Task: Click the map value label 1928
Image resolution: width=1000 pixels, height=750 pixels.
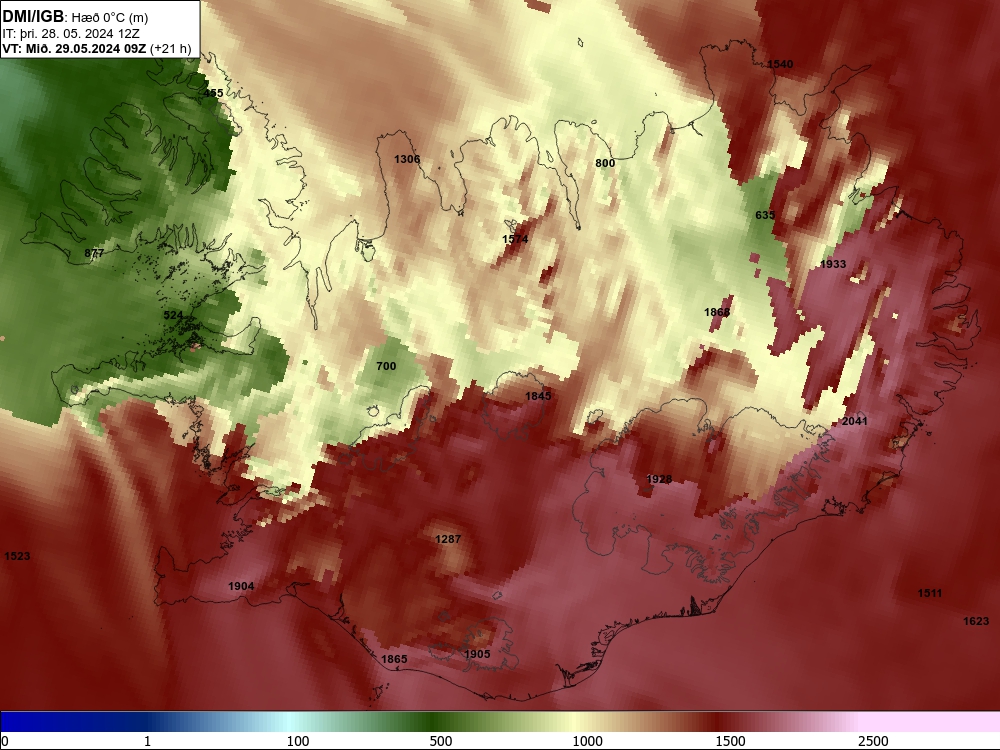Action: tap(659, 480)
